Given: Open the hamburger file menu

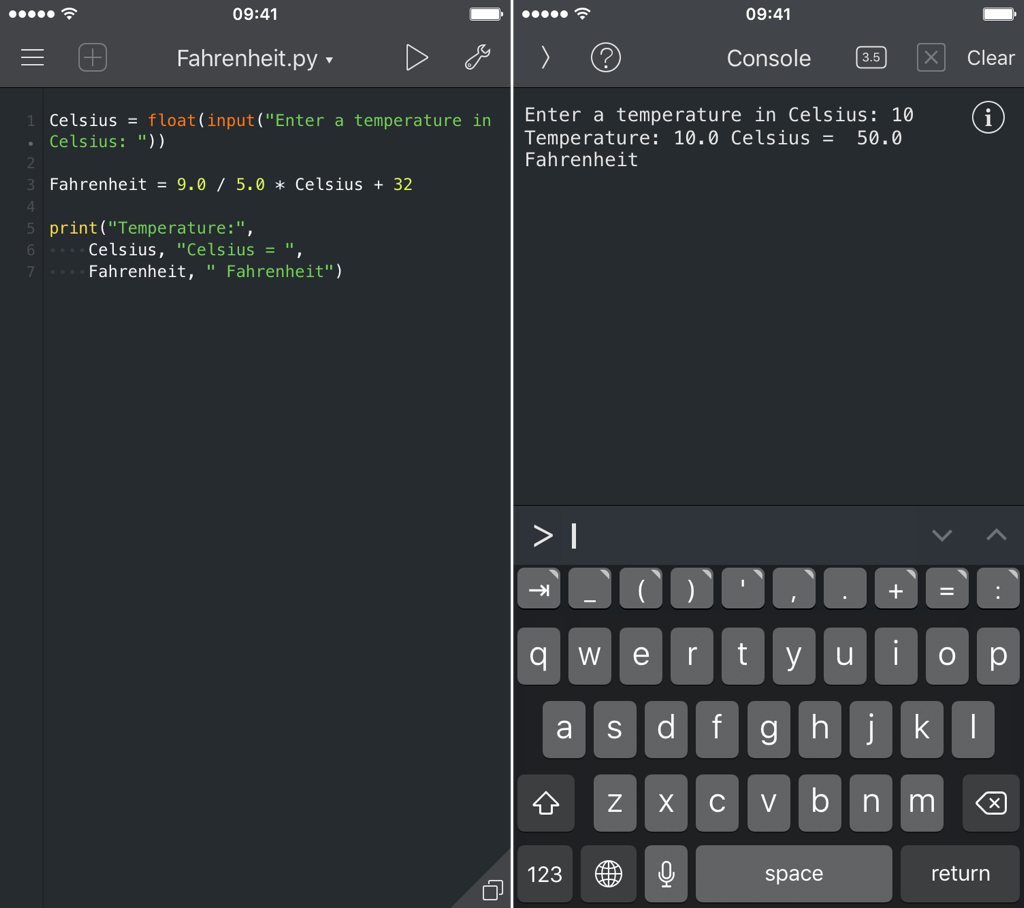Looking at the screenshot, I should coord(32,57).
